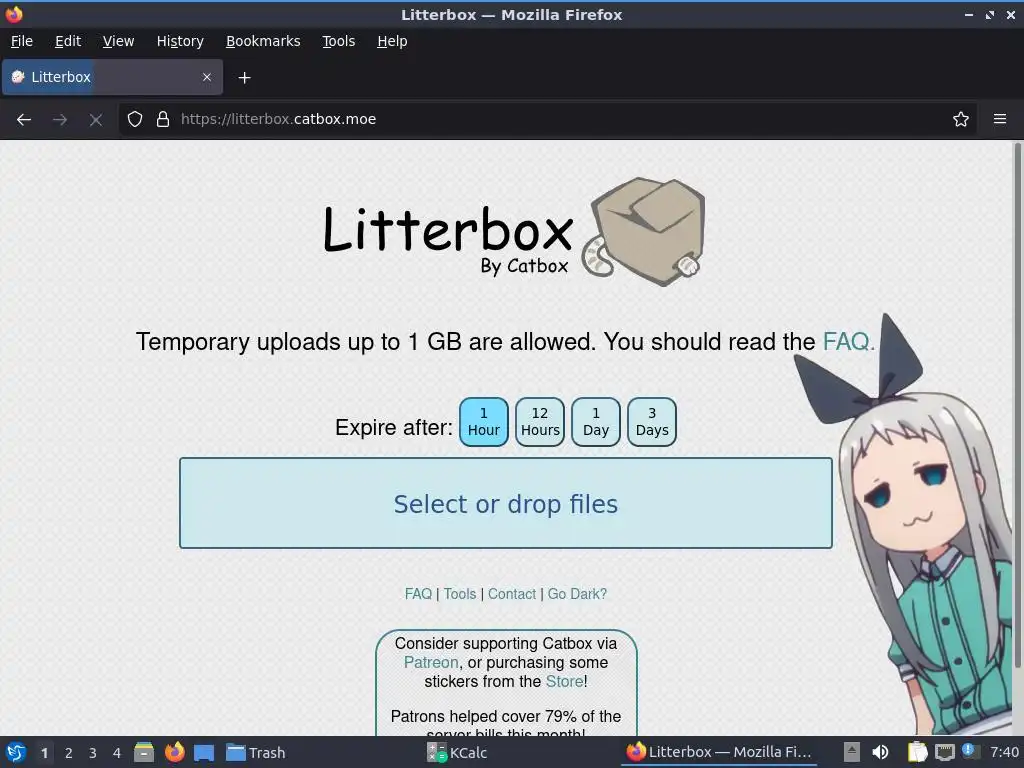The image size is (1024, 768).
Task: Open the Help menu
Action: pos(392,41)
